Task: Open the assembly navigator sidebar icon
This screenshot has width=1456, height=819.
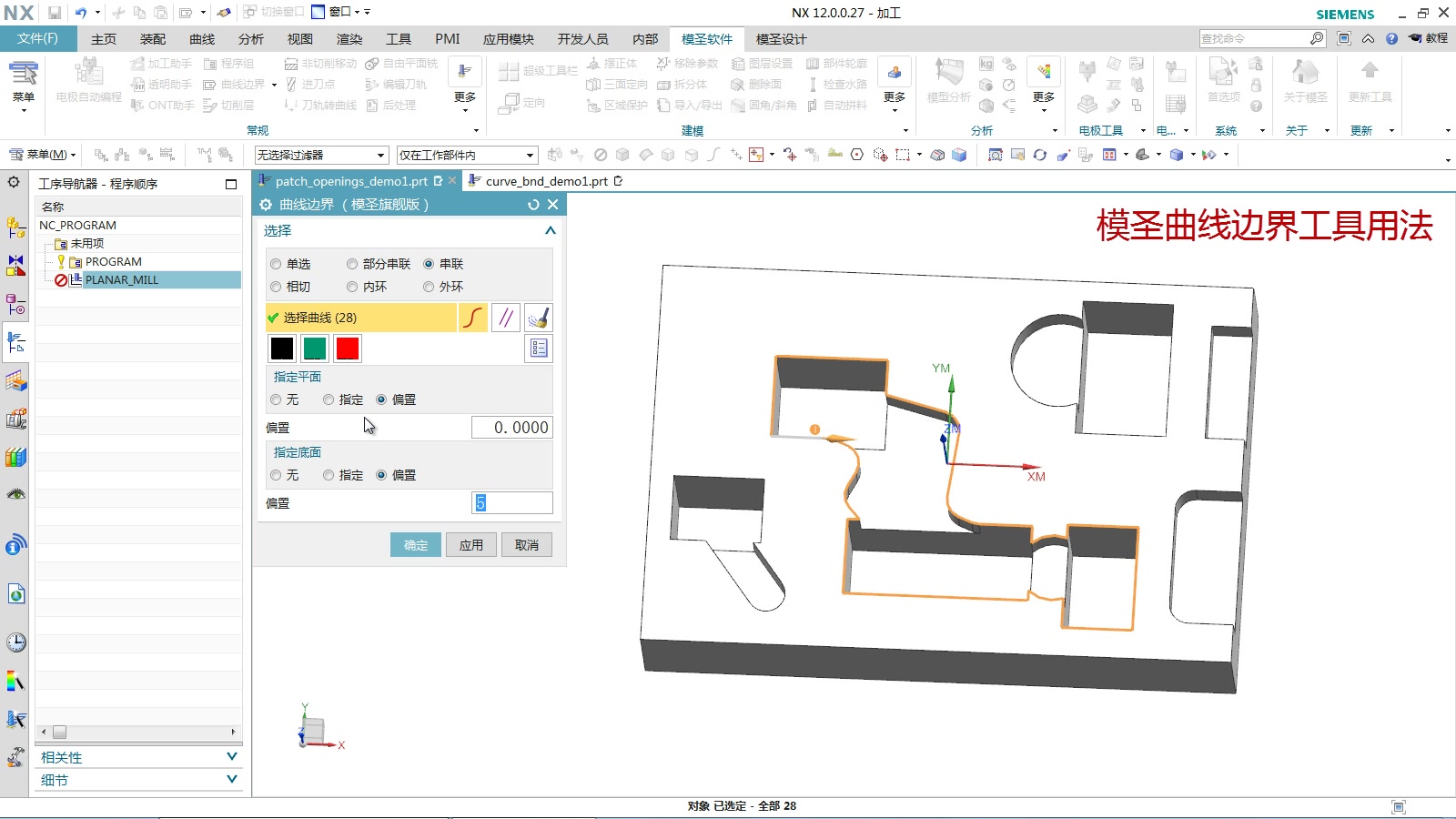Action: tap(15, 227)
